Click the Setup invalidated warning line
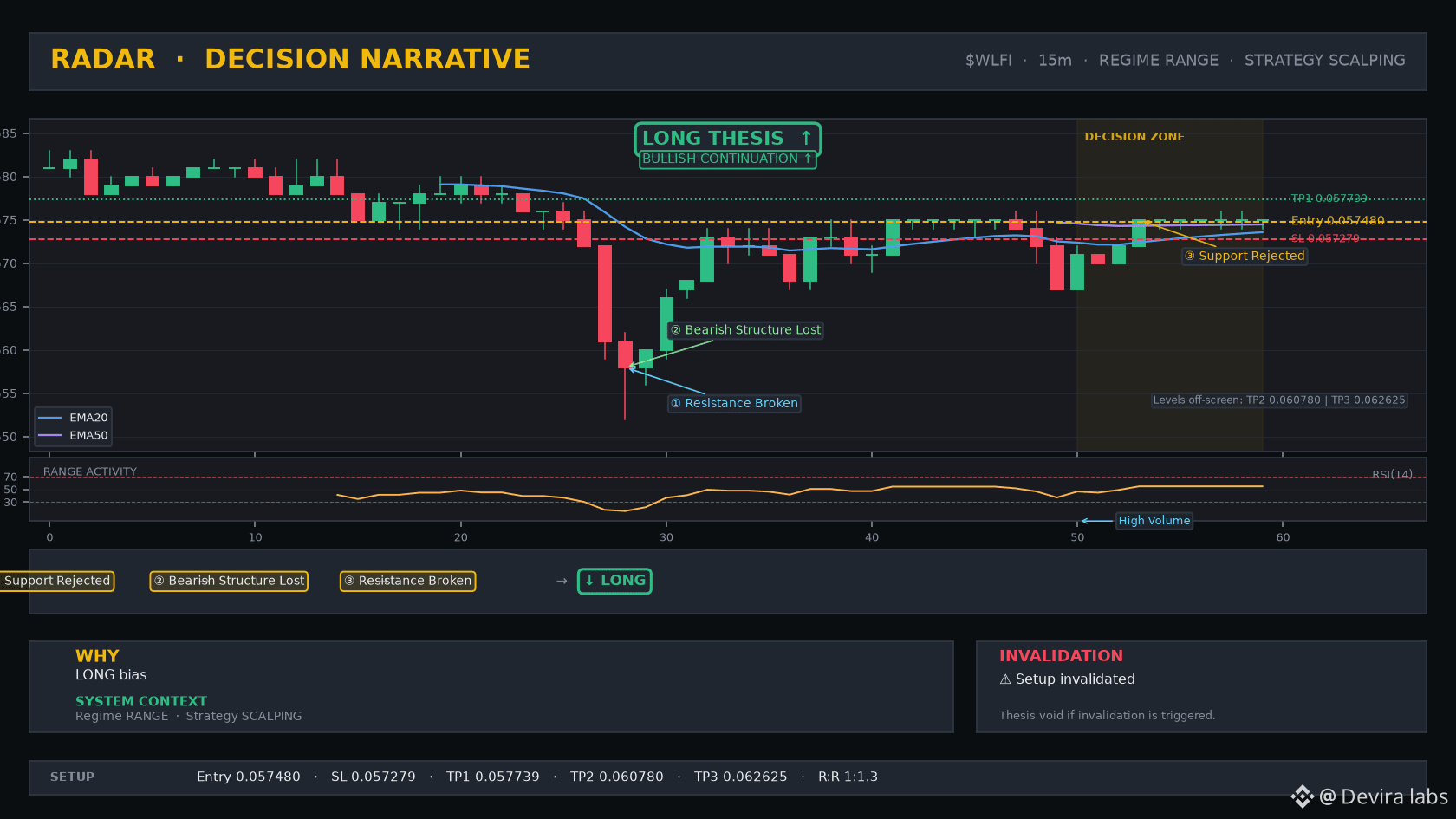1456x819 pixels. point(1067,679)
